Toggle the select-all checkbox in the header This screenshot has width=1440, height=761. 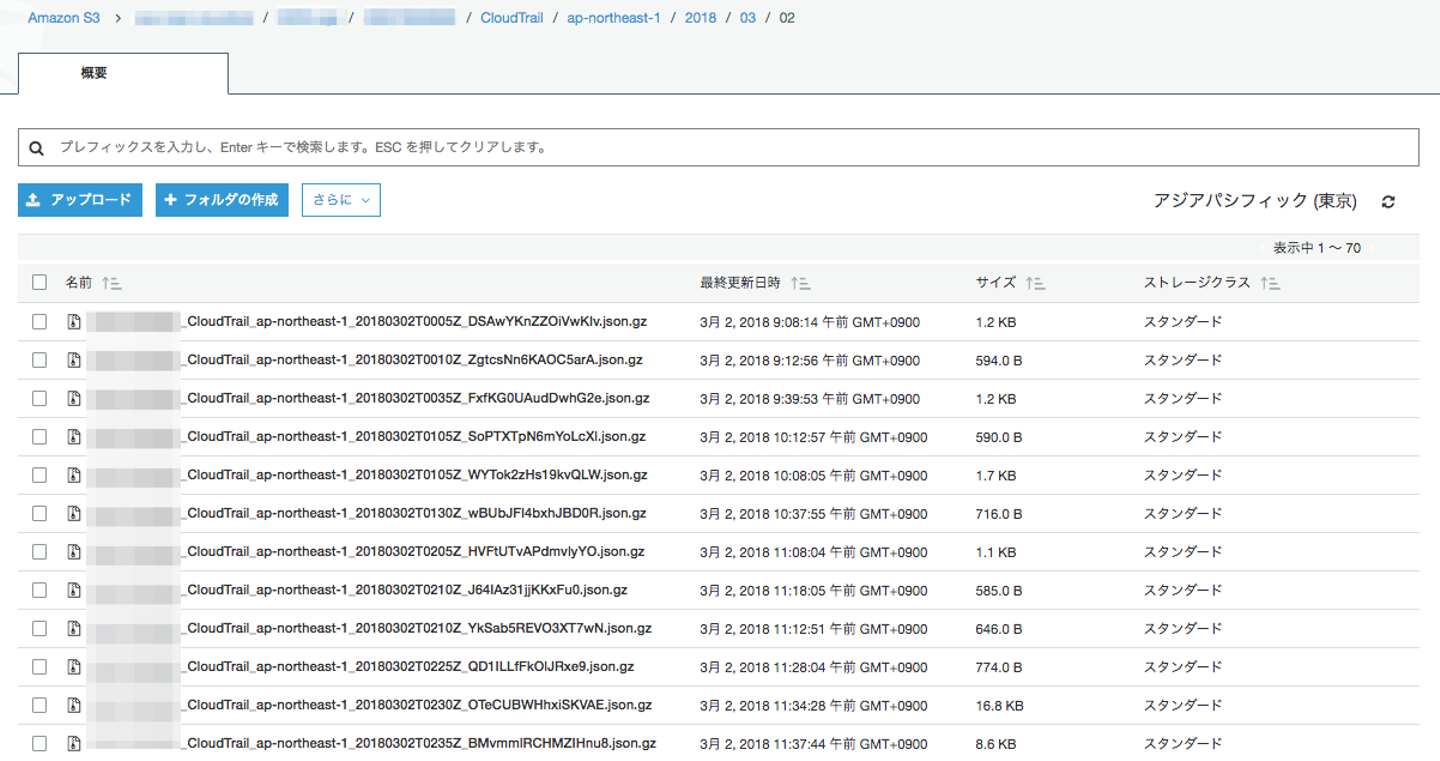[39, 282]
